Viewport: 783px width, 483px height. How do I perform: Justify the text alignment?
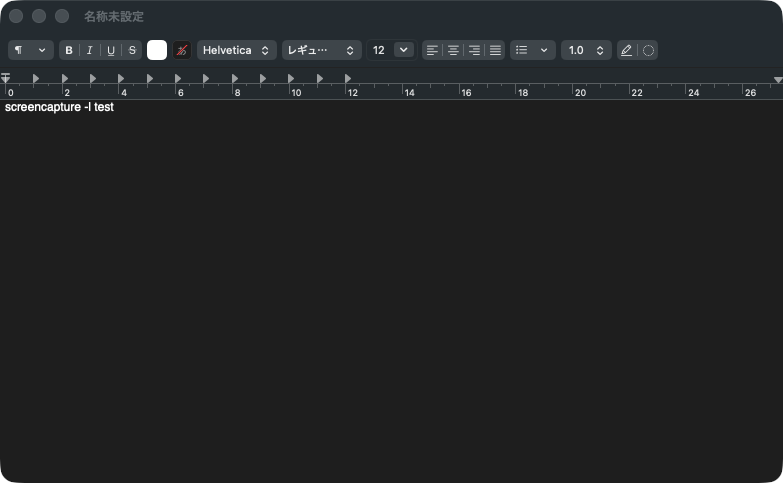click(x=495, y=50)
